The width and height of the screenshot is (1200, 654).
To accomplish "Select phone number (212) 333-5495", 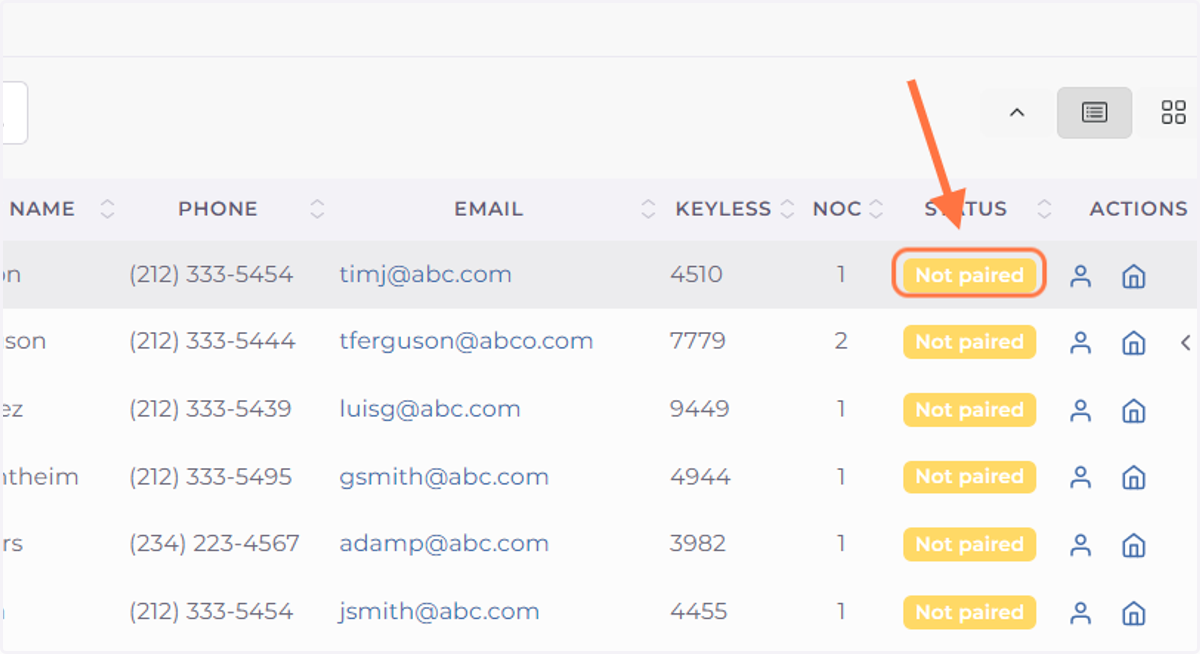I will (x=210, y=477).
